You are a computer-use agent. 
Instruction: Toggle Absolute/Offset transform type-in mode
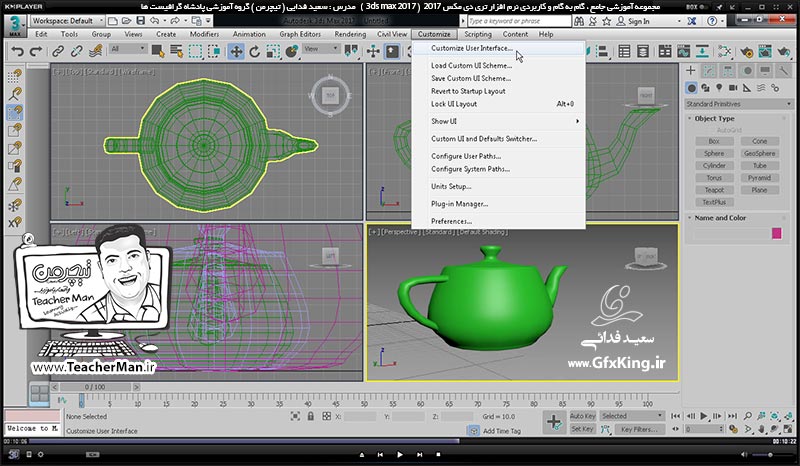tap(327, 416)
